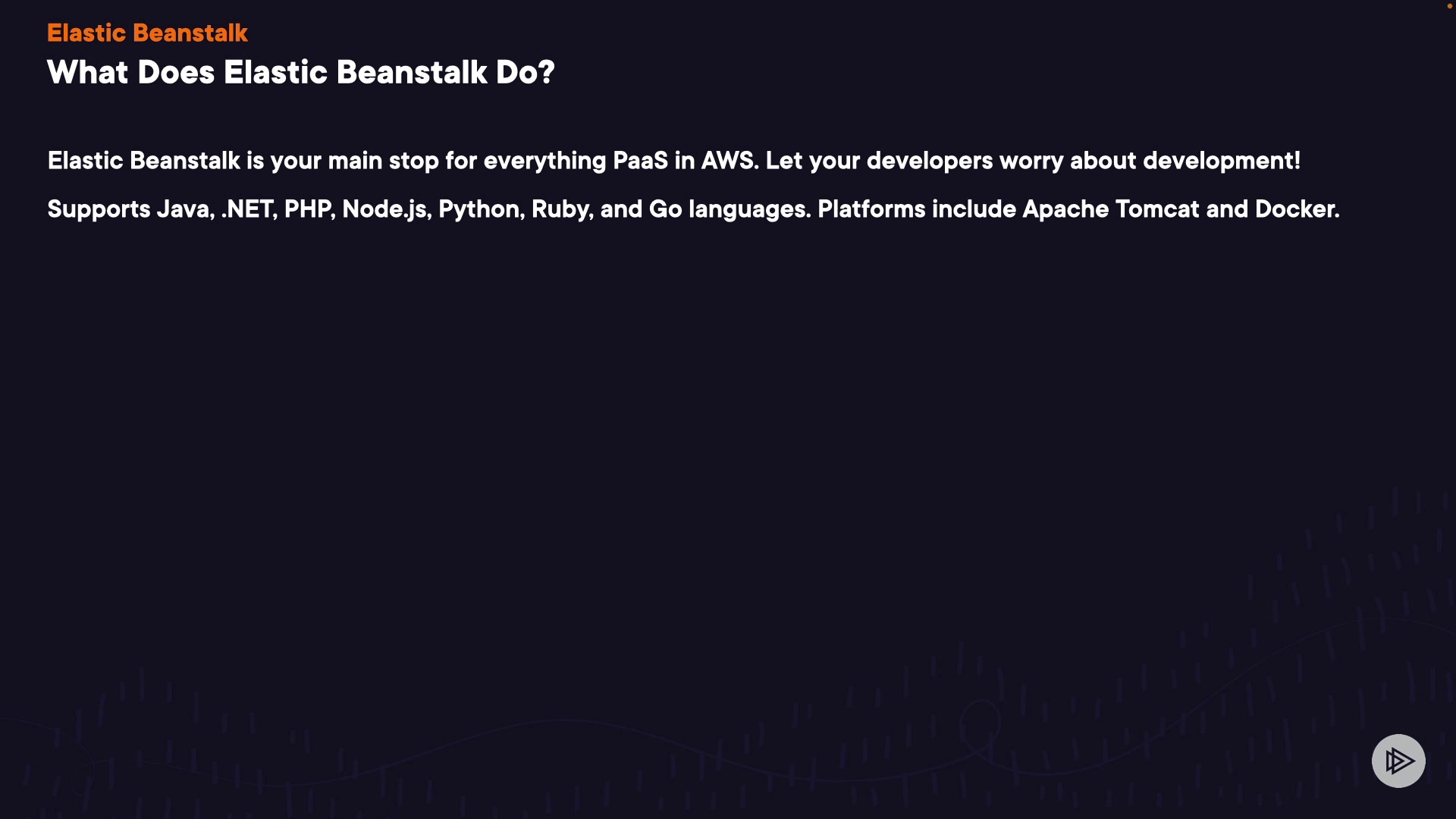1456x819 pixels.
Task: Click the word 'developers' in first sentence
Action: pos(930,161)
